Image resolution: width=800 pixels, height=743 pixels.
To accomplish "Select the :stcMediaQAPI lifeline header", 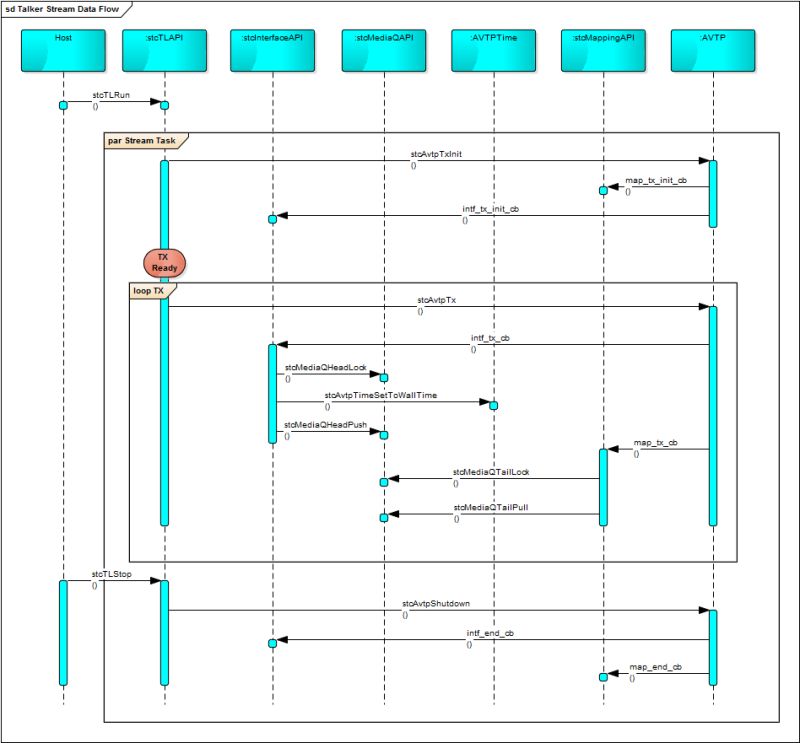I will tap(385, 48).
